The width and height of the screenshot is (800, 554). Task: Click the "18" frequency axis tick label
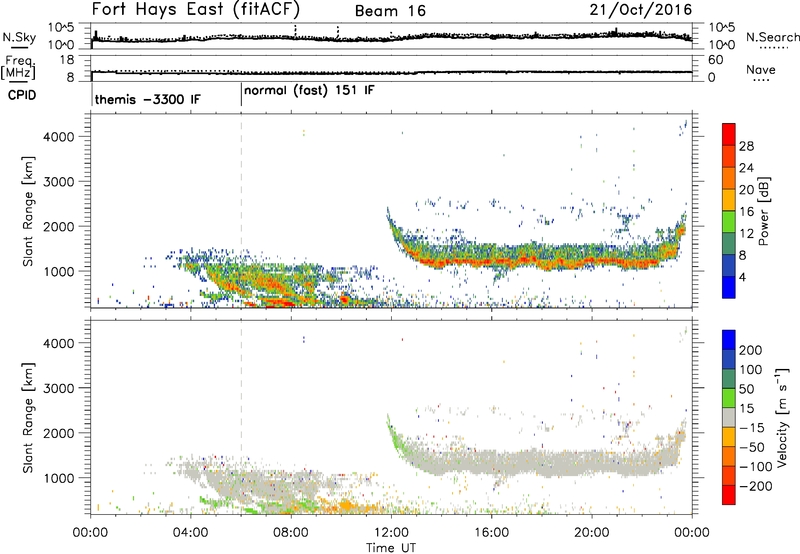point(67,60)
